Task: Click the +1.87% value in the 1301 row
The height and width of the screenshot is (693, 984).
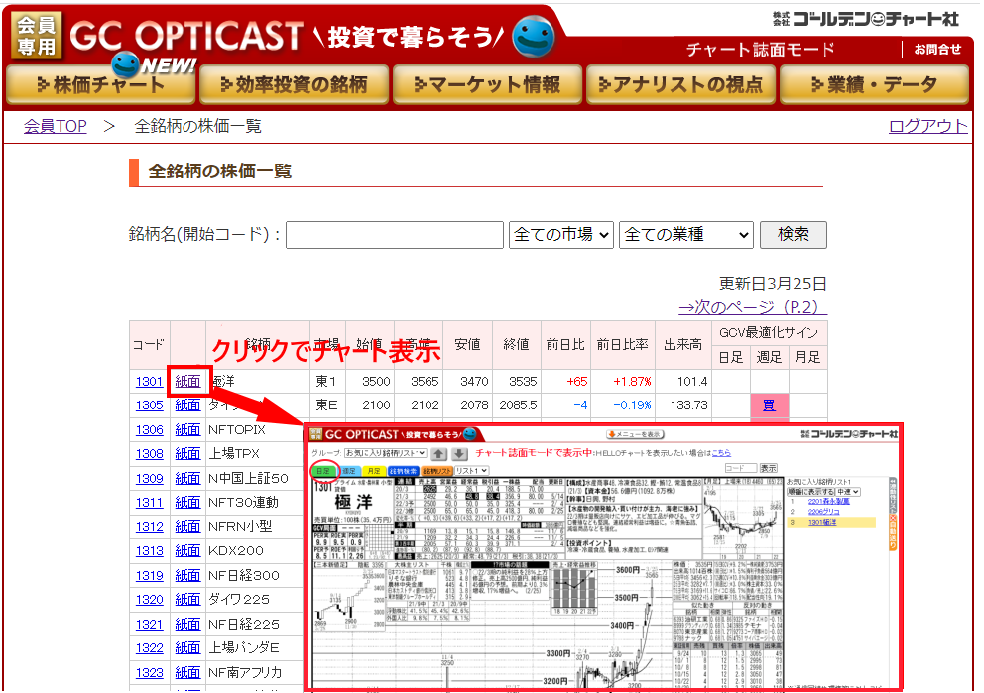Action: pos(633,382)
